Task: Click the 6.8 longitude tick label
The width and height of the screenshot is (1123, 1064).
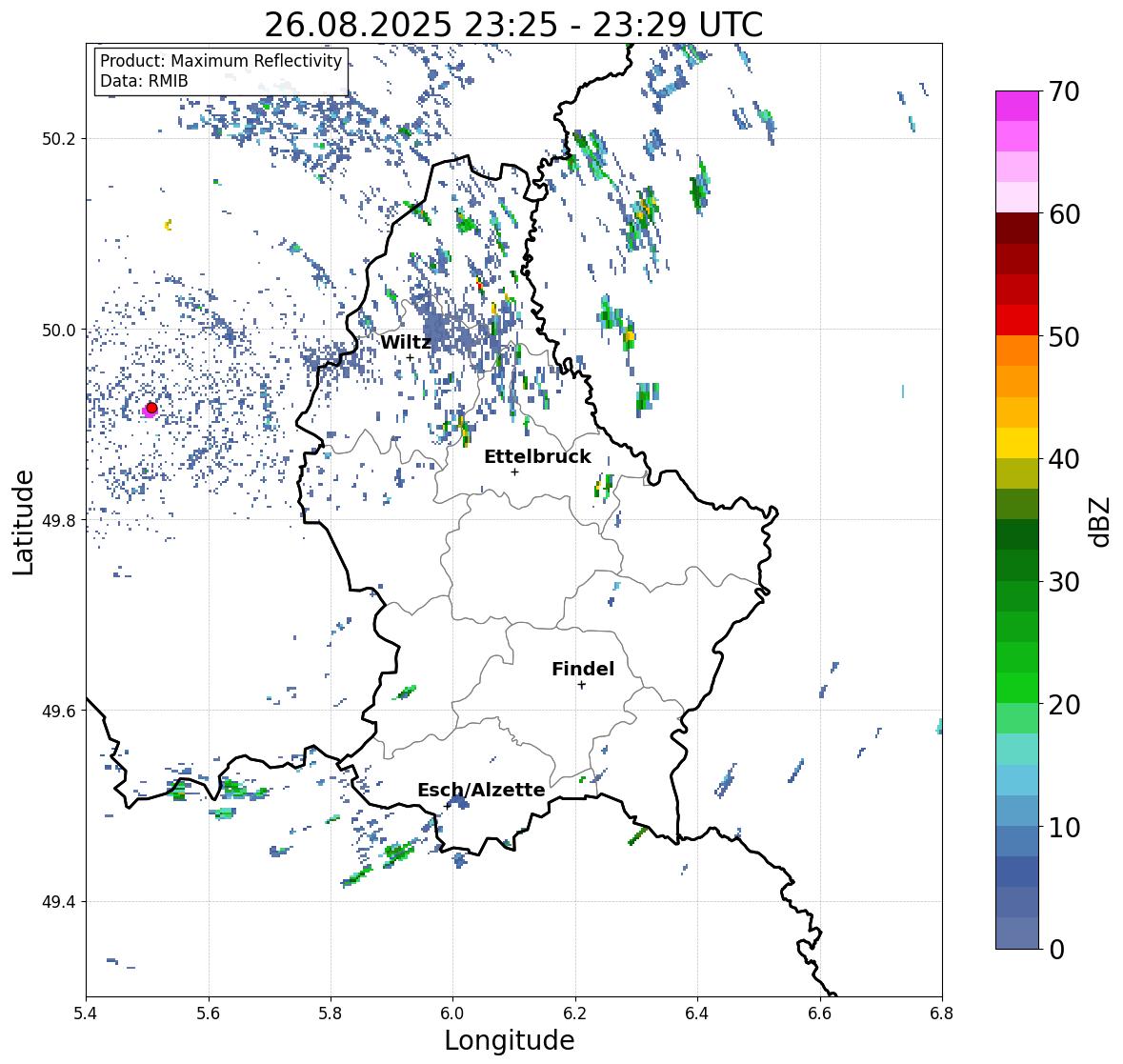Action: (942, 1014)
